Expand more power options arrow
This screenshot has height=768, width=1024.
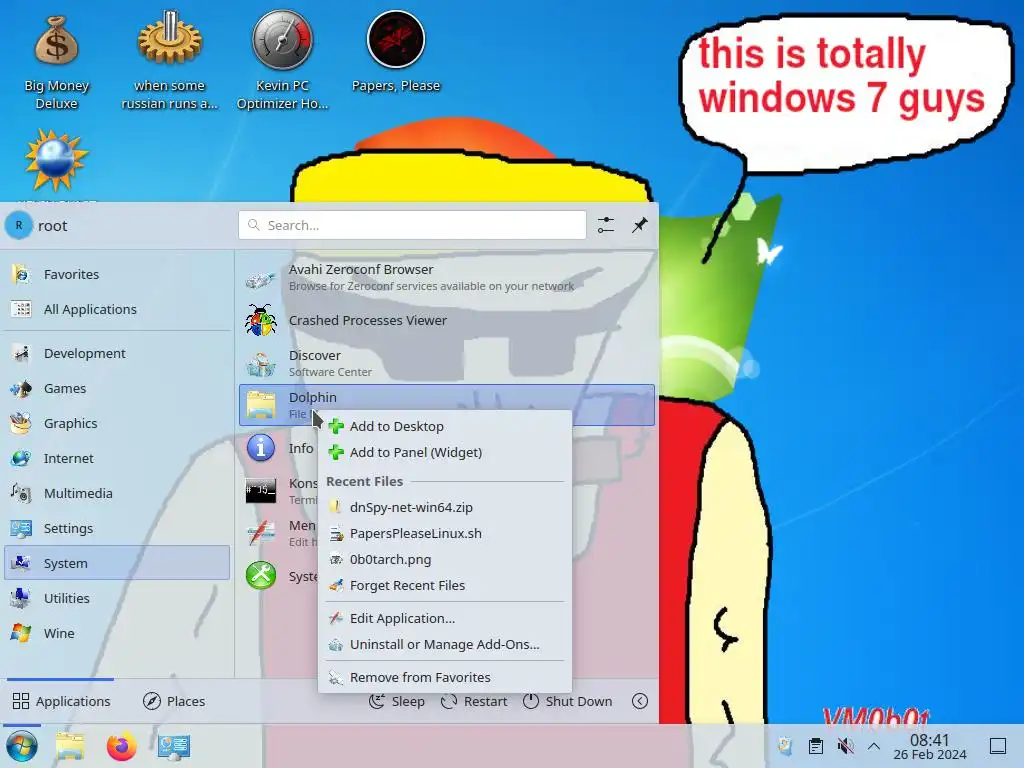tap(640, 701)
